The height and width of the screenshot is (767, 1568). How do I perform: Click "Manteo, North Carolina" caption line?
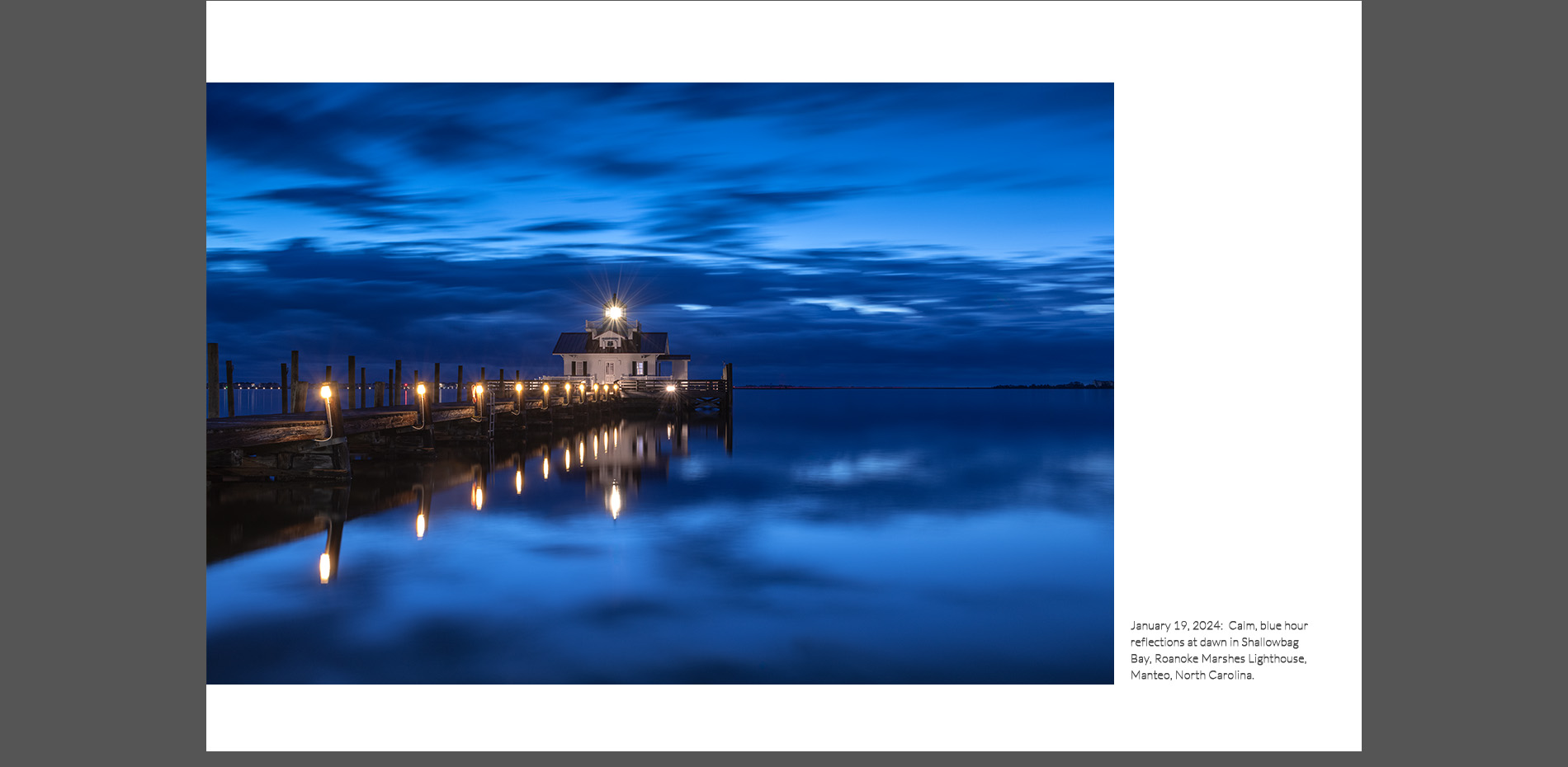(1192, 675)
